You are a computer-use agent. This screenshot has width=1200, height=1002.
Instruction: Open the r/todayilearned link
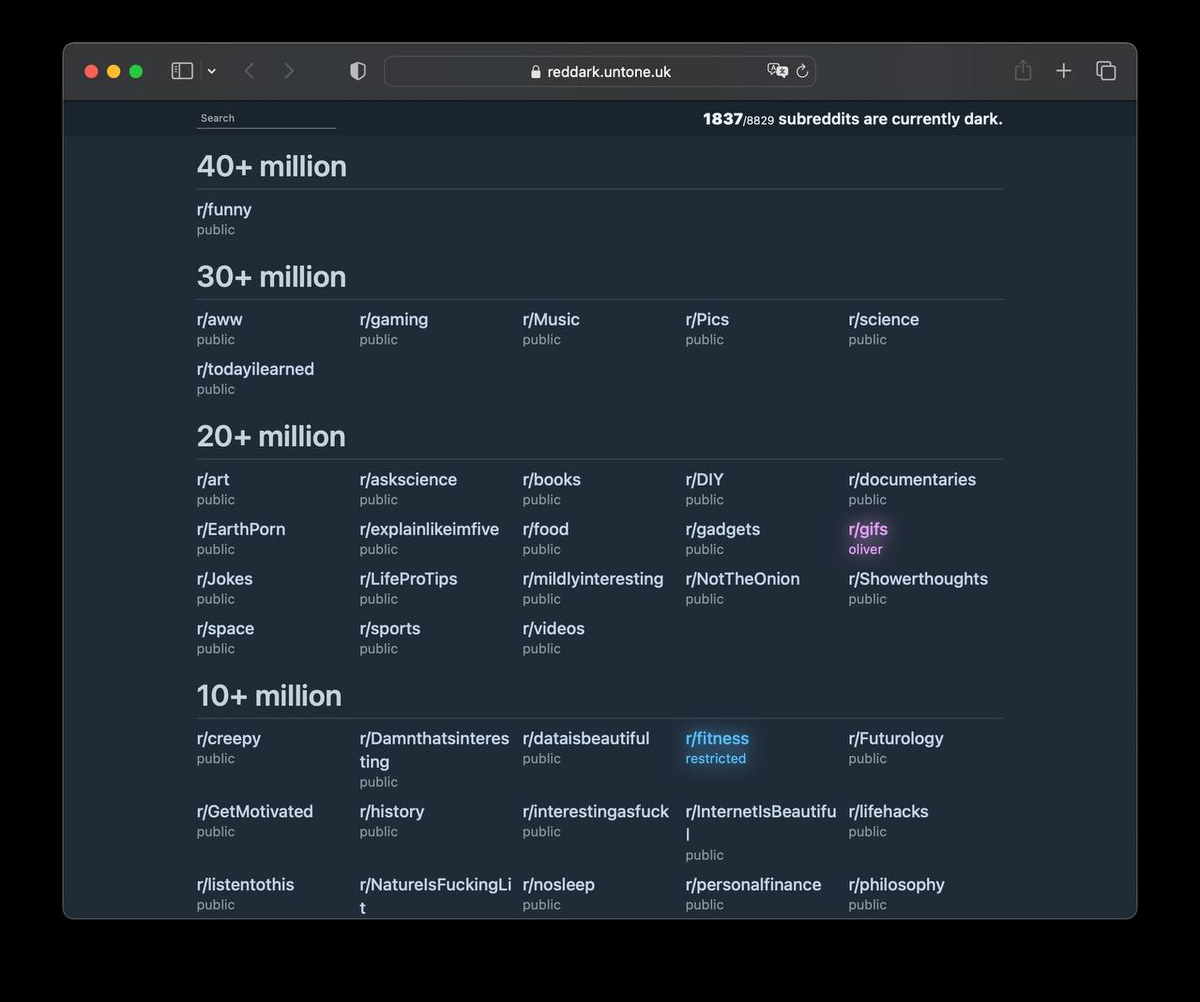pyautogui.click(x=256, y=370)
